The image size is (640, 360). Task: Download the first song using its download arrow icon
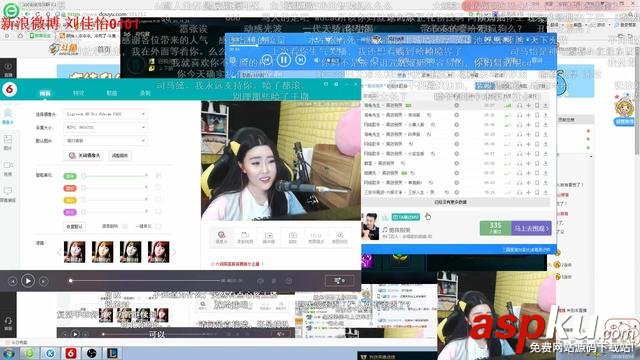(x=545, y=105)
